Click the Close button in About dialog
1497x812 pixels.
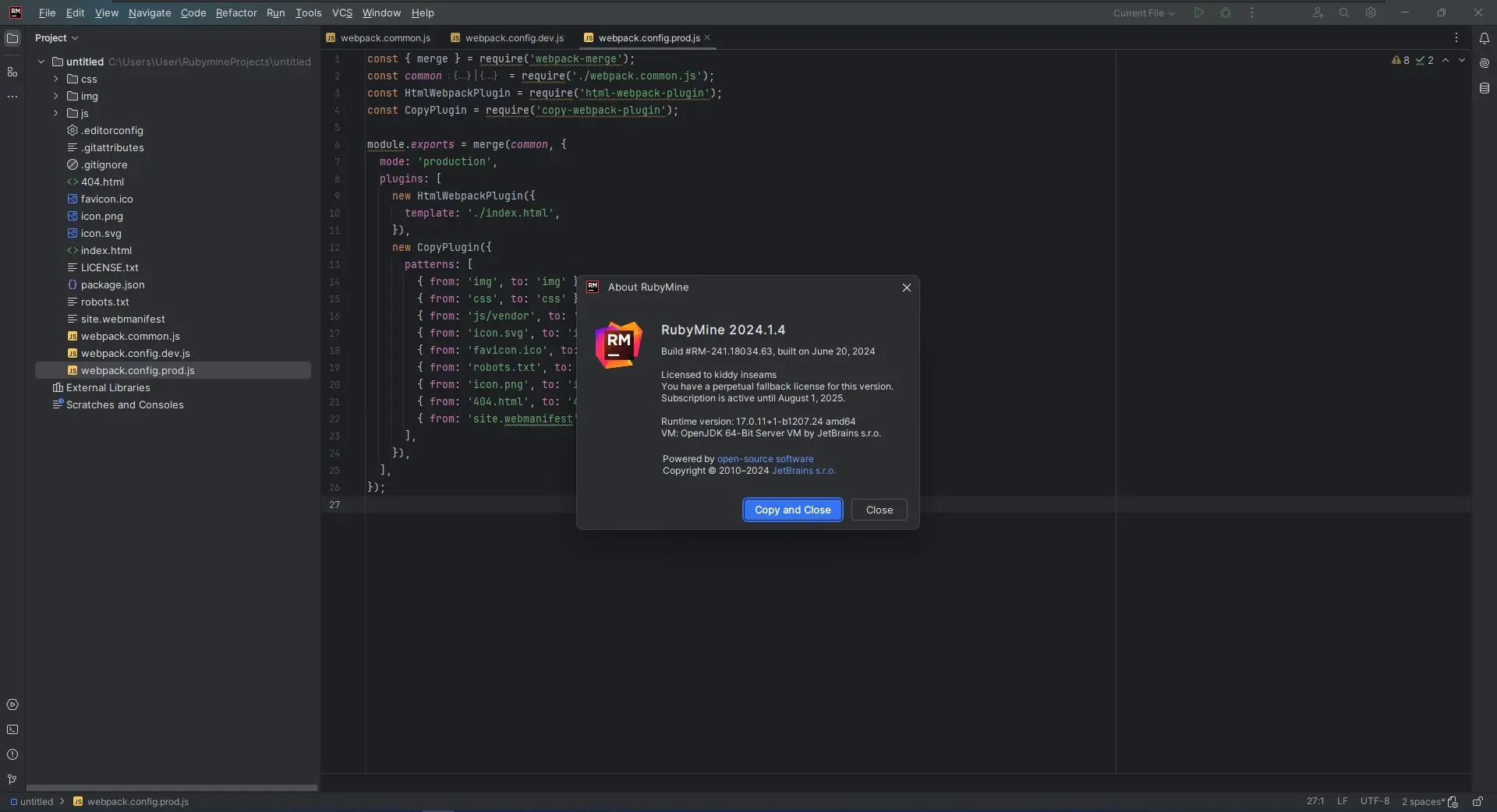(879, 510)
